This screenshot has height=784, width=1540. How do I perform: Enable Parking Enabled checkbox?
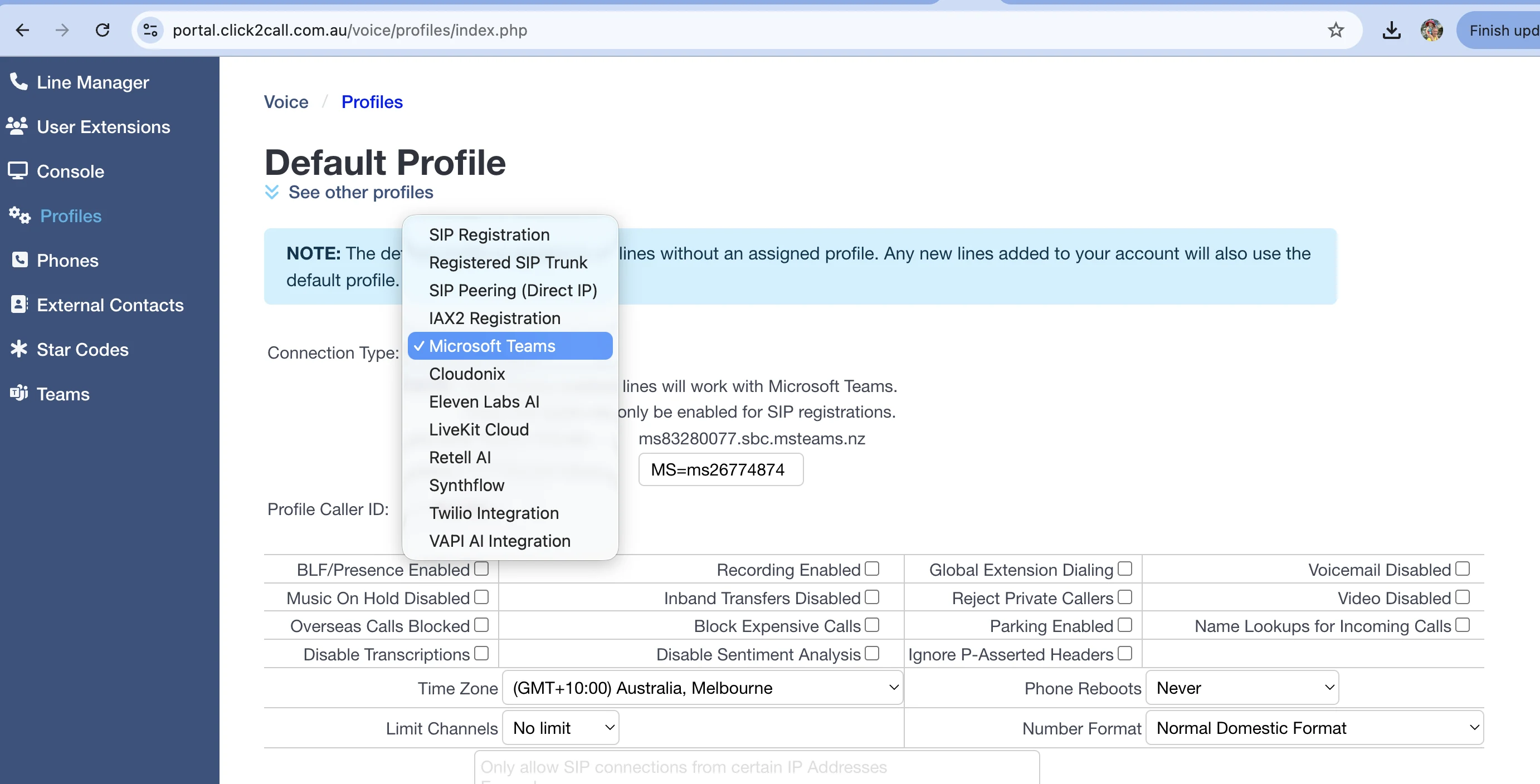(x=1124, y=625)
